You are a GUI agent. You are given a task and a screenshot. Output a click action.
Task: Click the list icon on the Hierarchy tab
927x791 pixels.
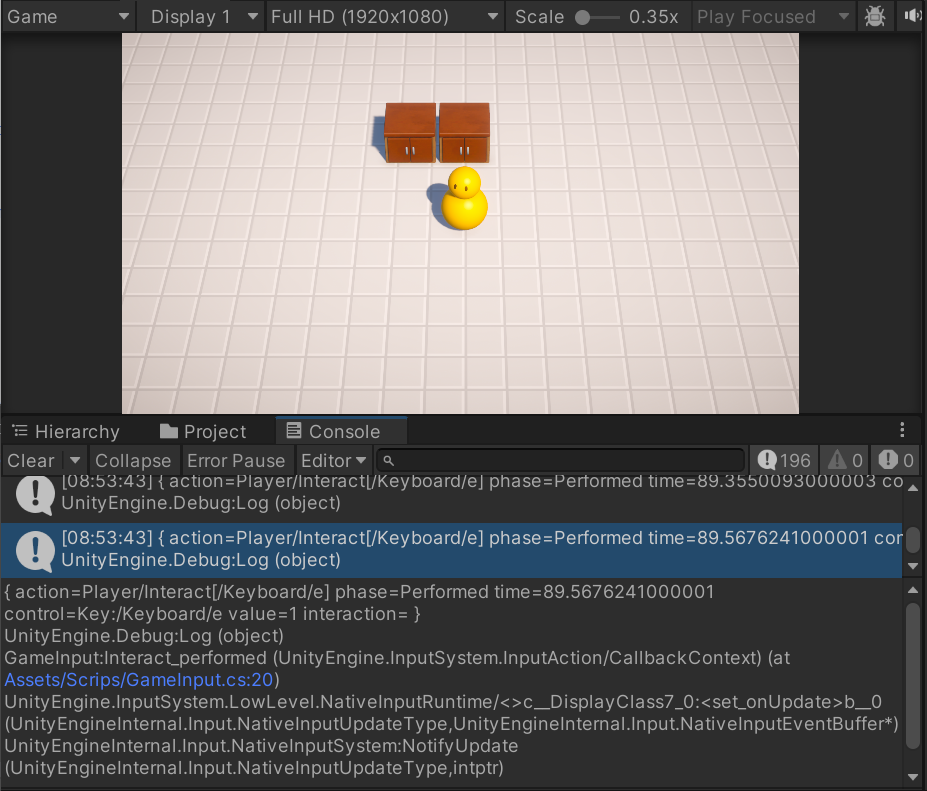pyautogui.click(x=21, y=431)
